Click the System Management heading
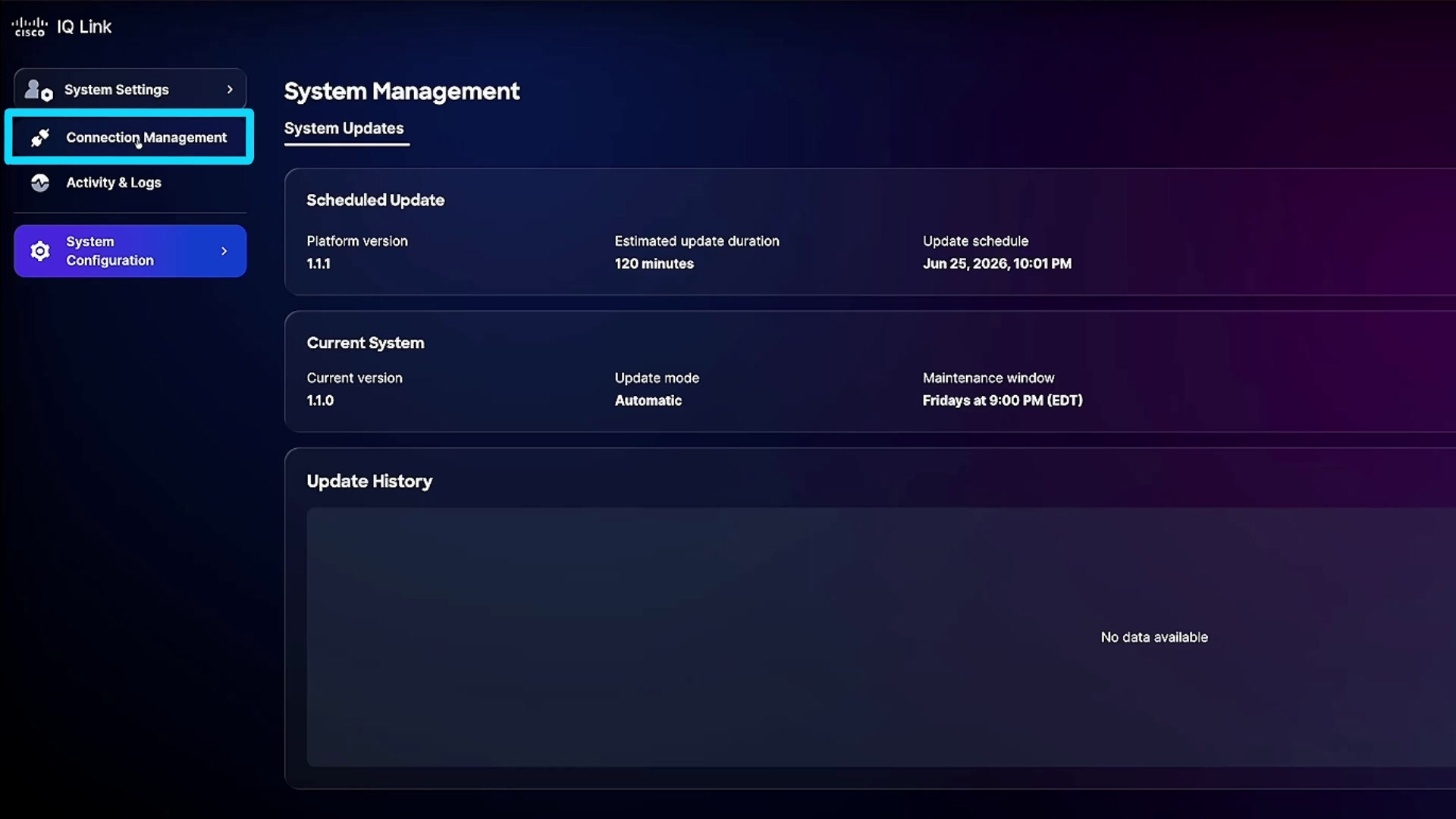Viewport: 1456px width, 819px height. (402, 91)
